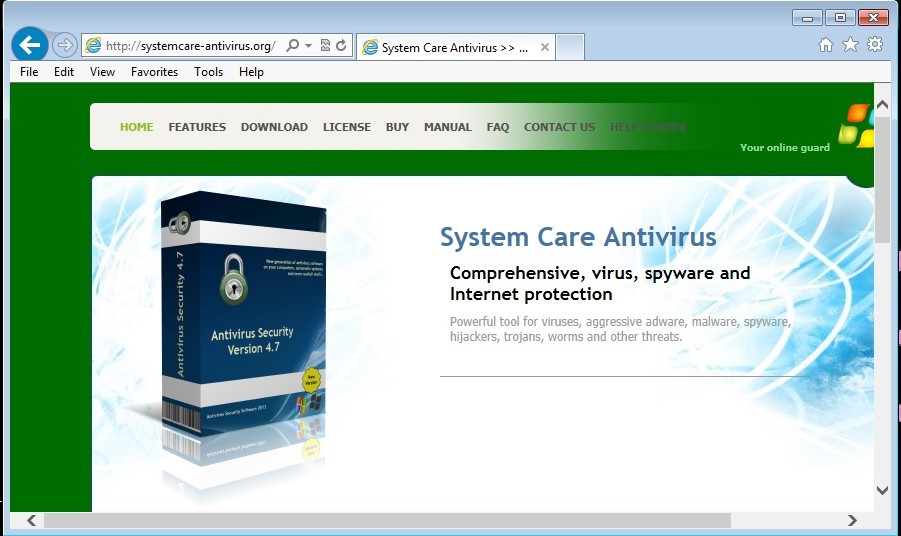Open the BUY link

click(x=398, y=127)
